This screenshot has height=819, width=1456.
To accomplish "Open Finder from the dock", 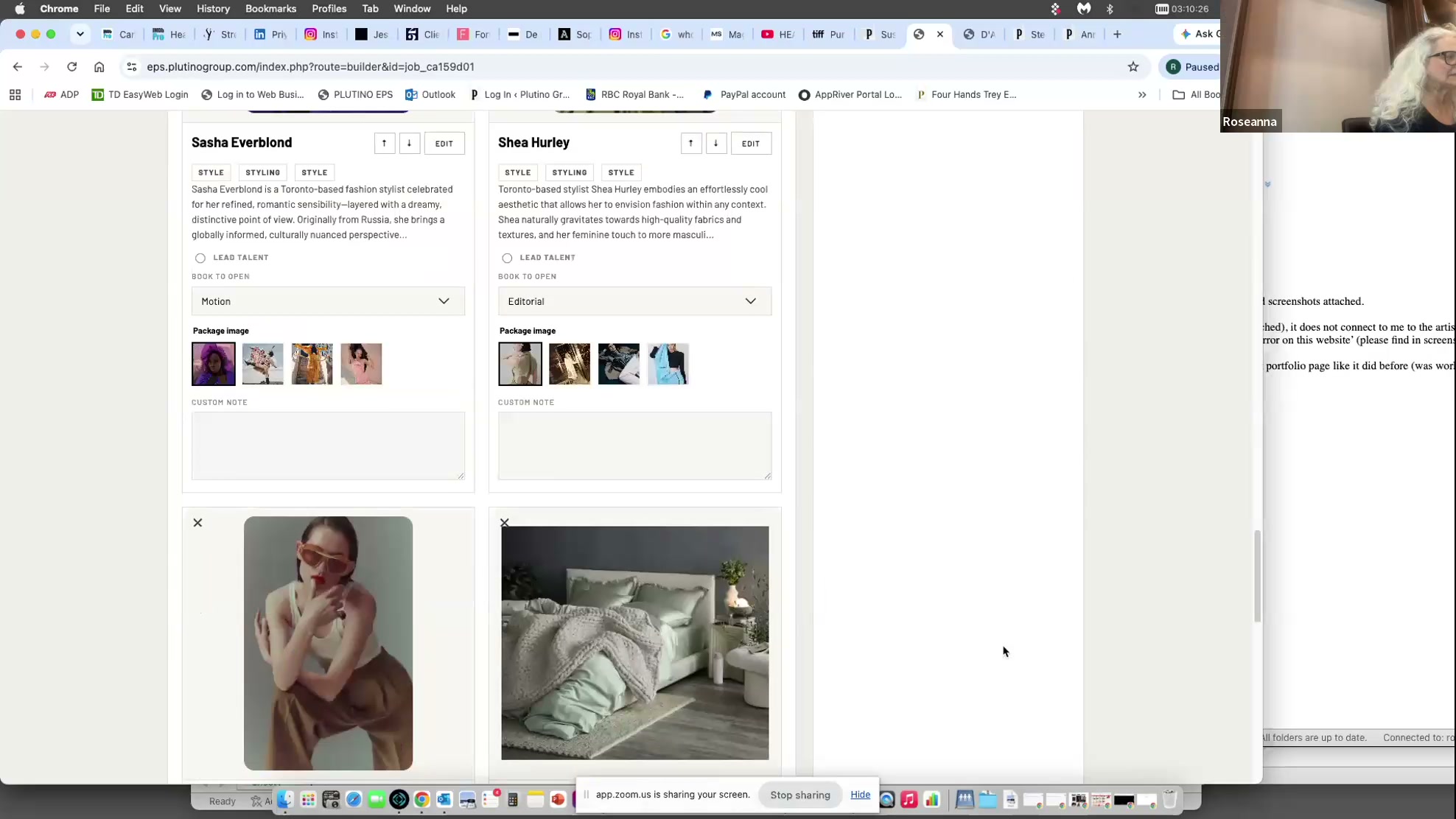I will pos(285,799).
